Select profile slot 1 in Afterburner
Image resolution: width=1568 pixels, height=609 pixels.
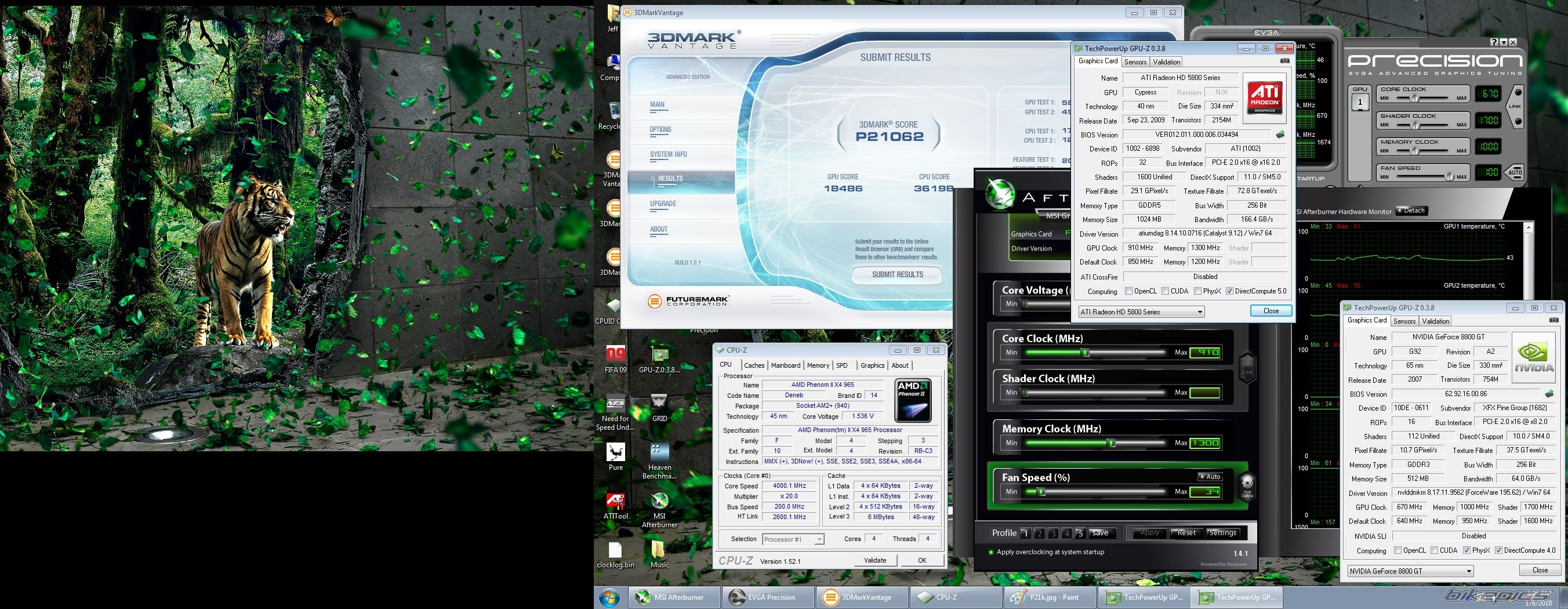pyautogui.click(x=1025, y=534)
